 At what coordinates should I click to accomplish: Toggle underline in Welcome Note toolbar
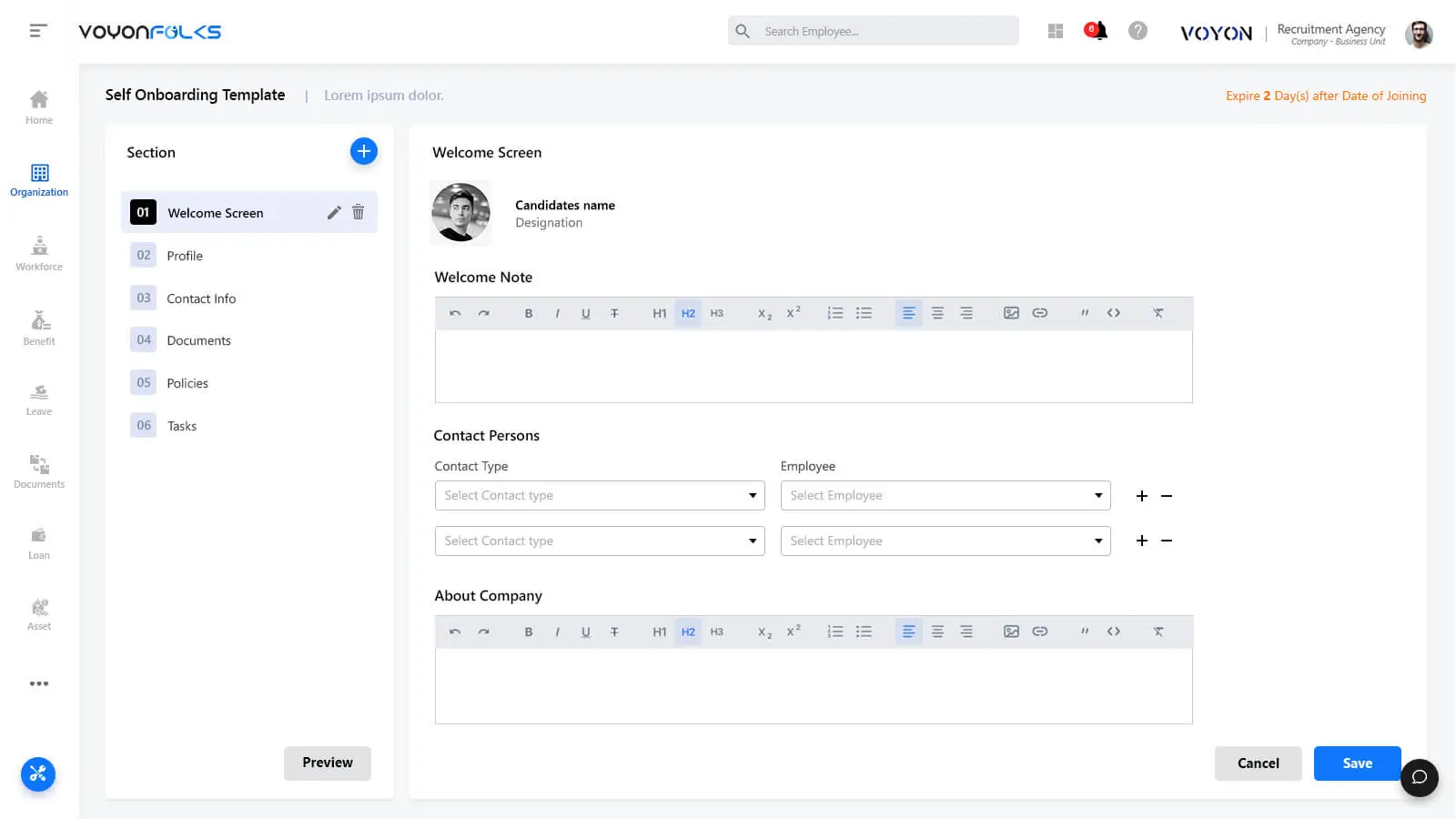pos(585,313)
